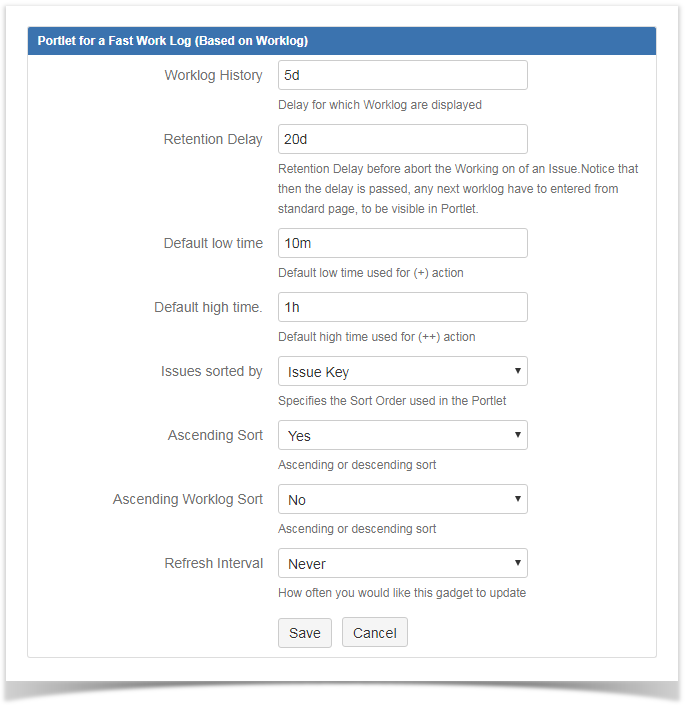Click the Issues sorted by label
The image size is (692, 710).
(x=211, y=371)
